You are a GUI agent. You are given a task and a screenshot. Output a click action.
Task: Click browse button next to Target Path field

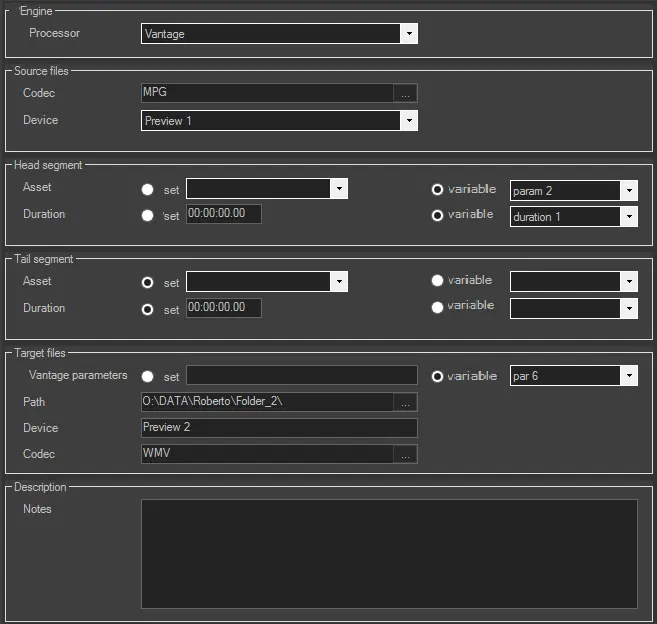pyautogui.click(x=405, y=403)
